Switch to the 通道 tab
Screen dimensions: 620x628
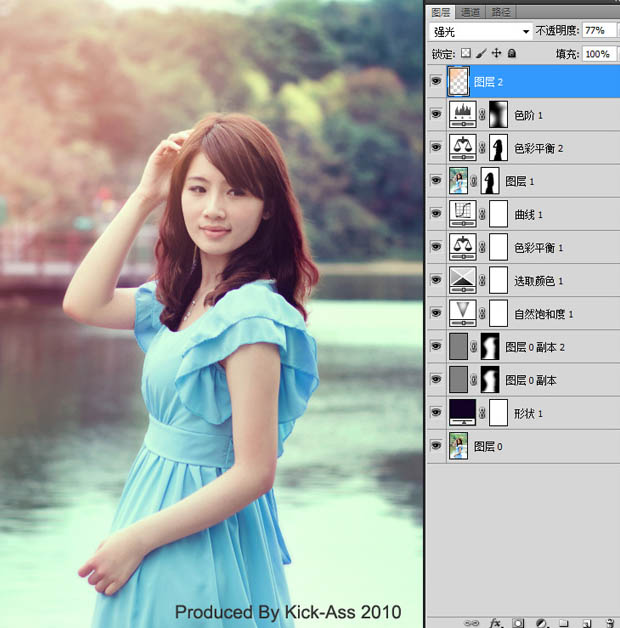pos(470,11)
